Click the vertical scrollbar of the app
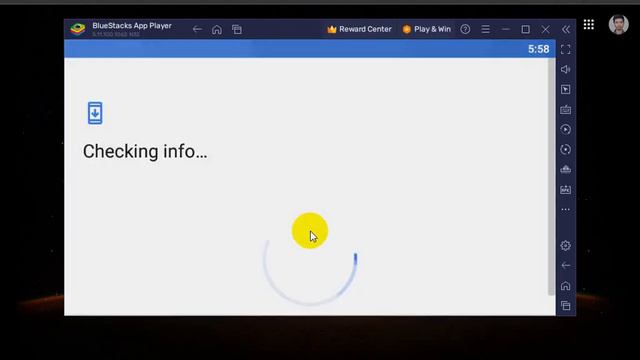This screenshot has width=640, height=360. coord(551,177)
